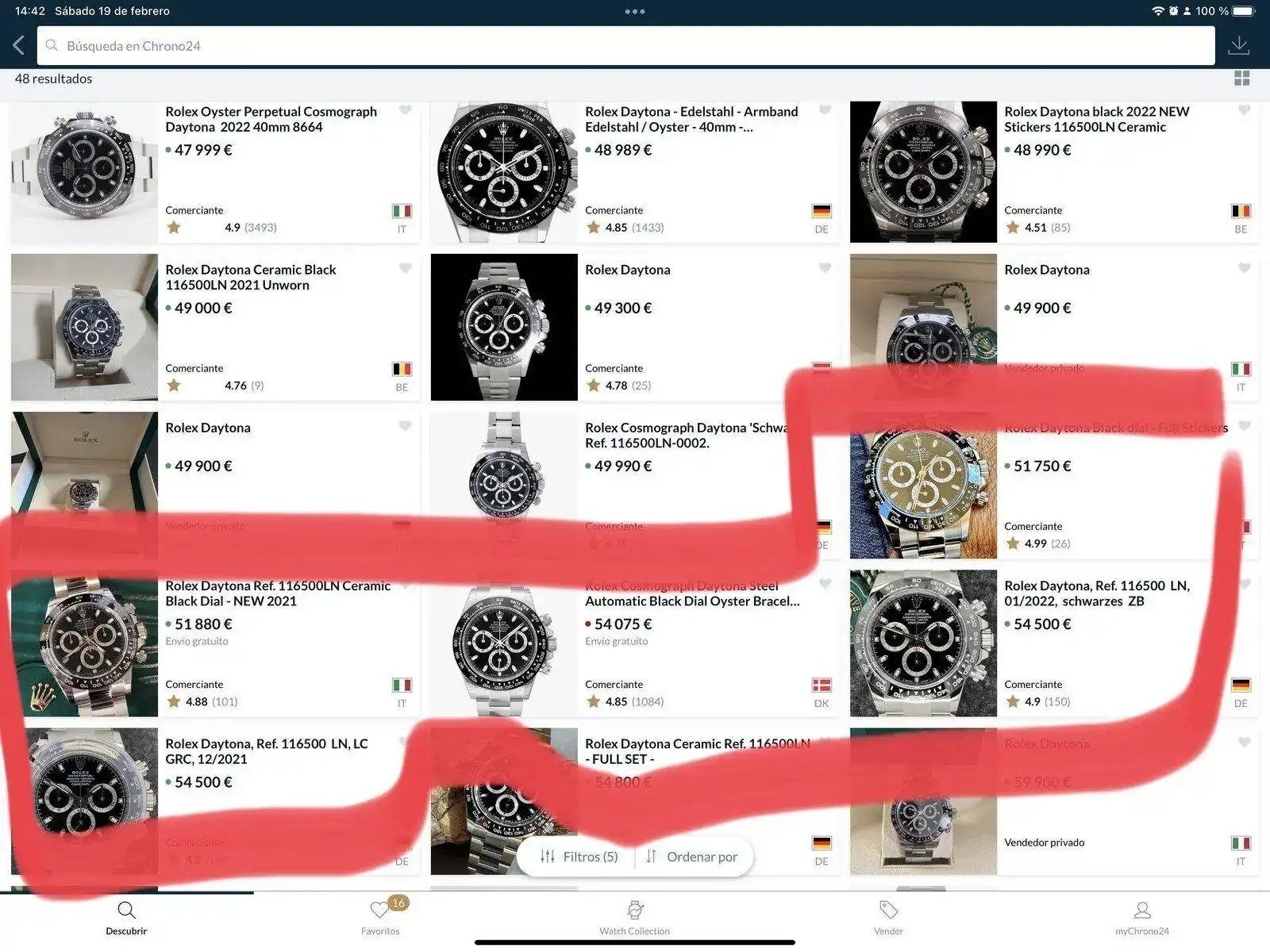Tap the three-dot multitasking indicator at top
Screen dimensions: 1270x952
point(635,11)
